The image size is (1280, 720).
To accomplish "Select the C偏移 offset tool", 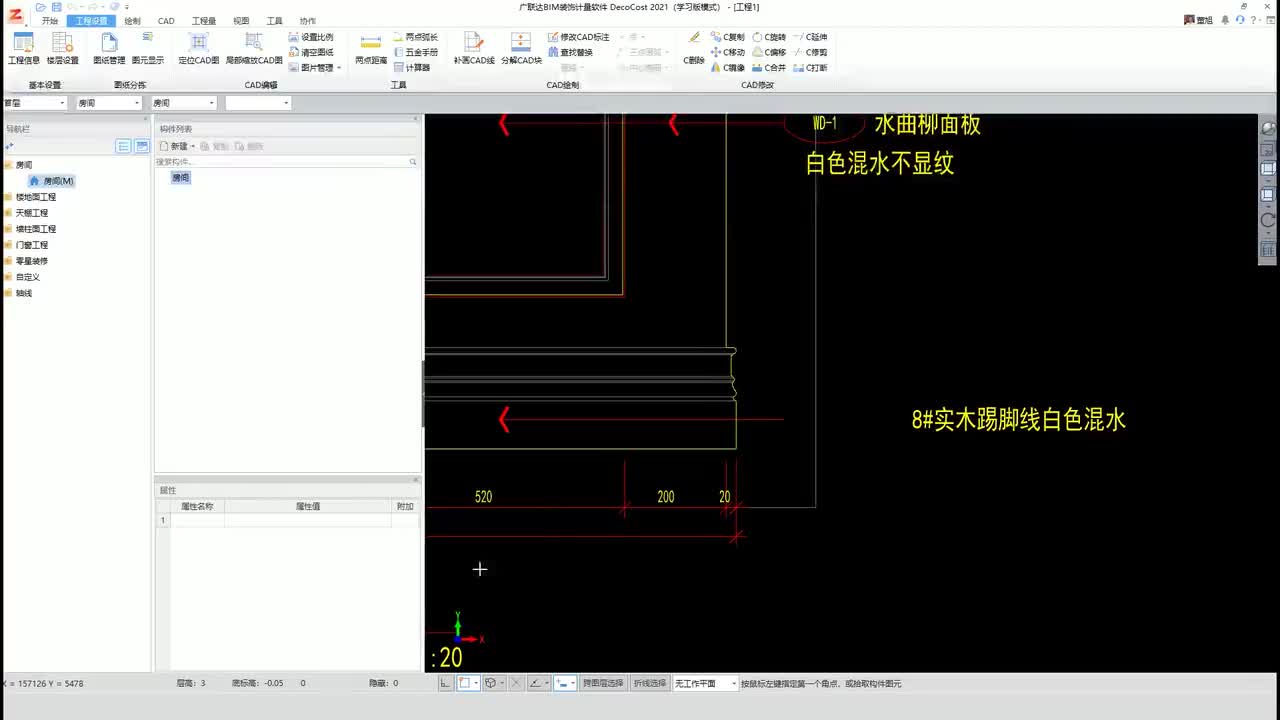I will [769, 52].
